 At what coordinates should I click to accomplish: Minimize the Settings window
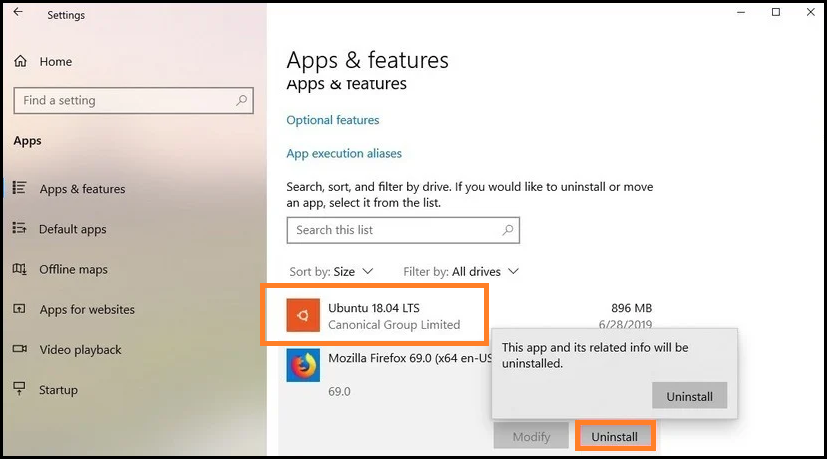(741, 12)
